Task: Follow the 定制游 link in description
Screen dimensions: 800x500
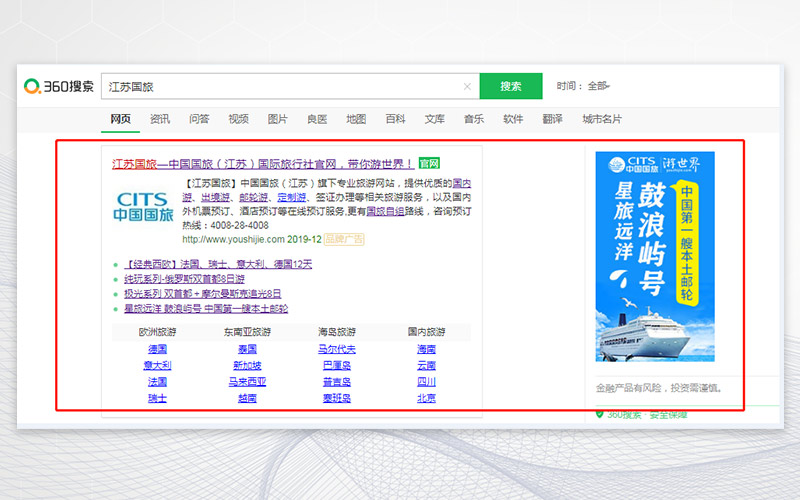Action: pos(292,197)
